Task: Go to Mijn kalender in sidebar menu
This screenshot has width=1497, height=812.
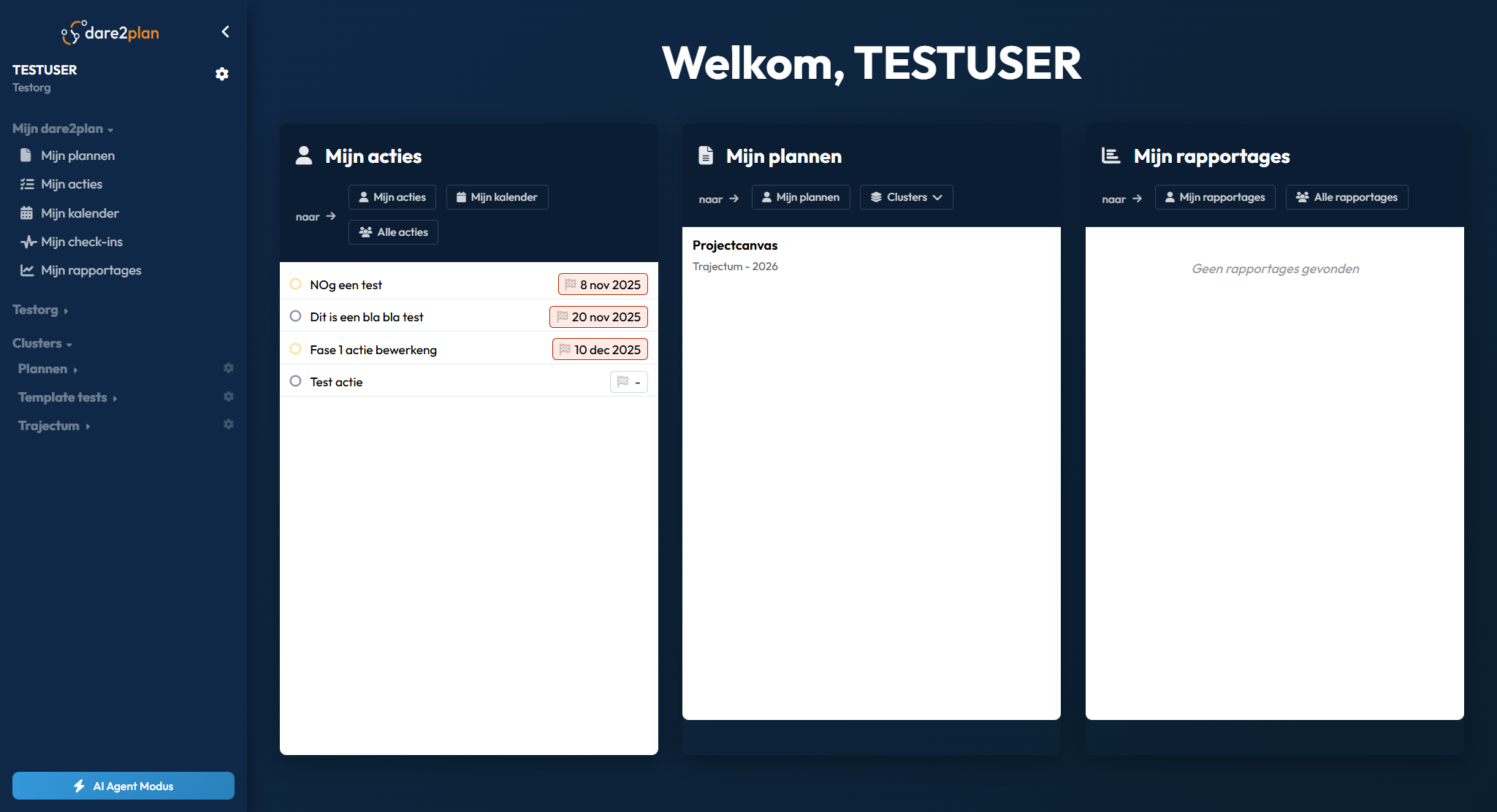Action: coord(79,213)
